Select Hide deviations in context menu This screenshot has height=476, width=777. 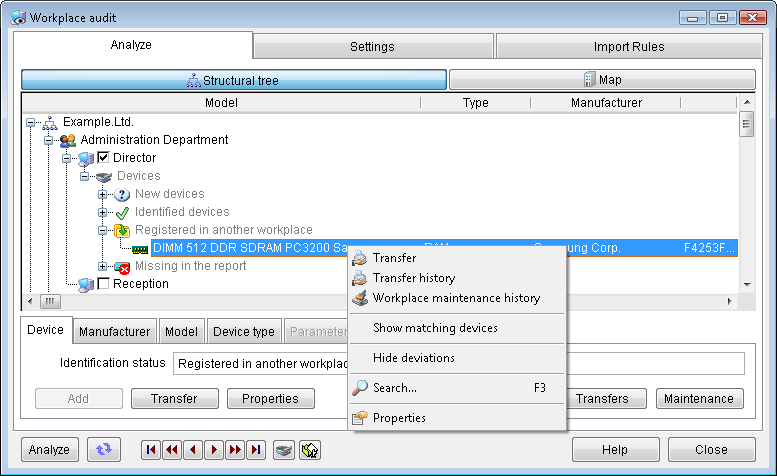(x=457, y=358)
